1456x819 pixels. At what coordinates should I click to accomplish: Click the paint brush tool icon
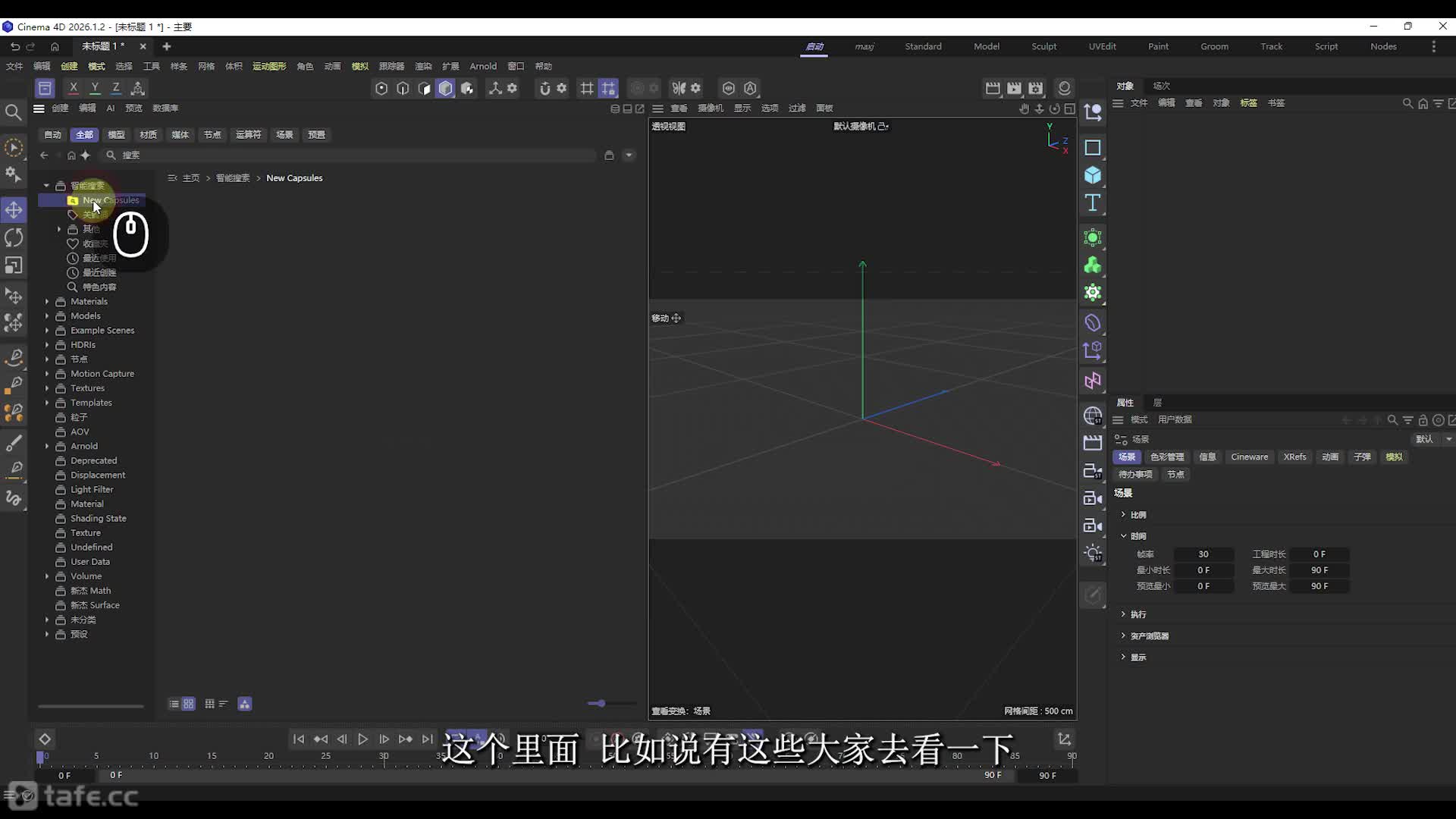tap(14, 443)
